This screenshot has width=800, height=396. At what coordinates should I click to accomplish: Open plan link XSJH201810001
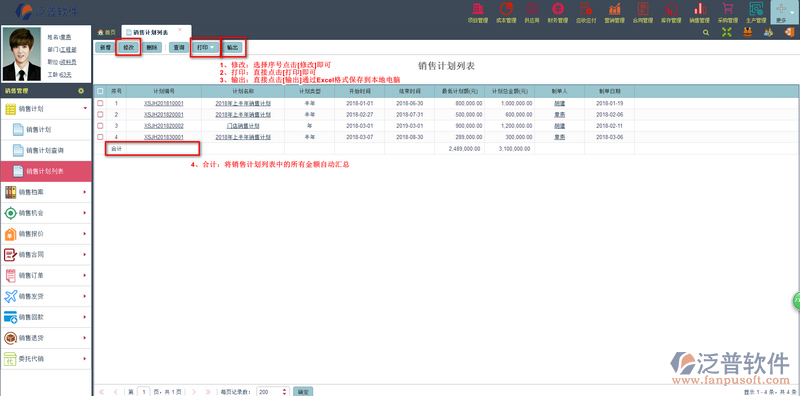point(164,103)
